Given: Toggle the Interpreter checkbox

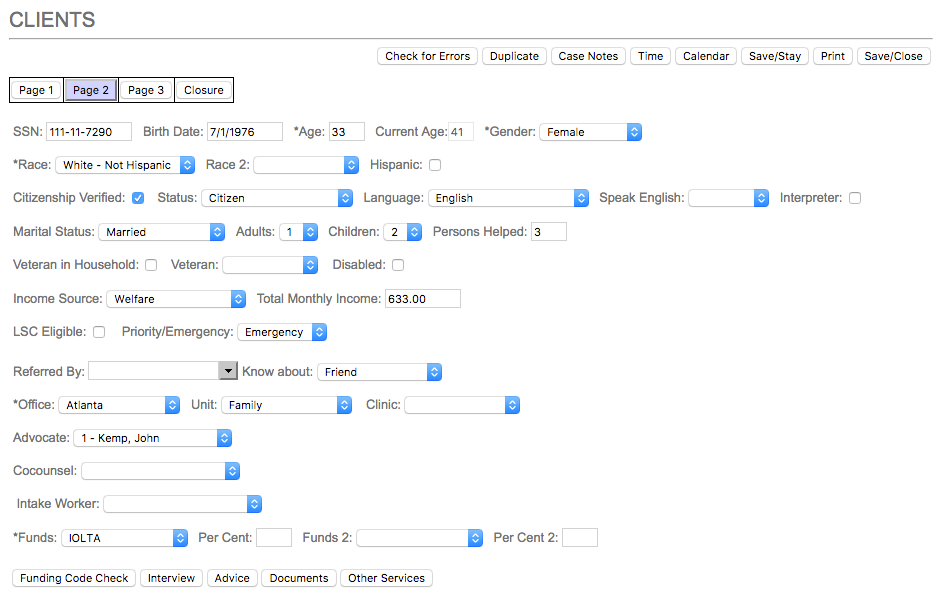Looking at the screenshot, I should pyautogui.click(x=855, y=198).
